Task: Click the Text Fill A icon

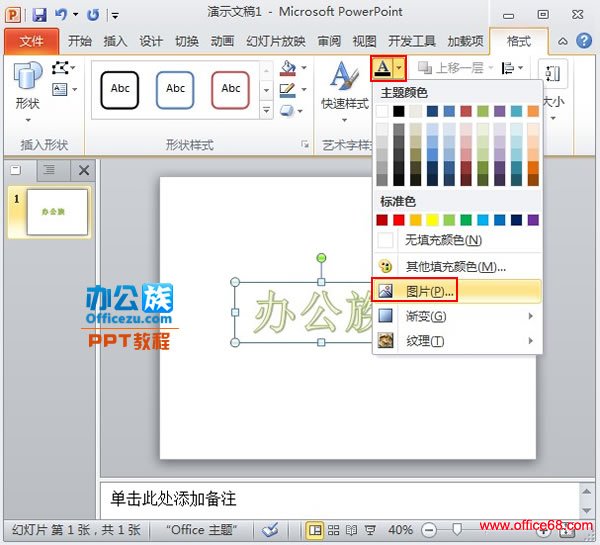Action: coord(383,68)
